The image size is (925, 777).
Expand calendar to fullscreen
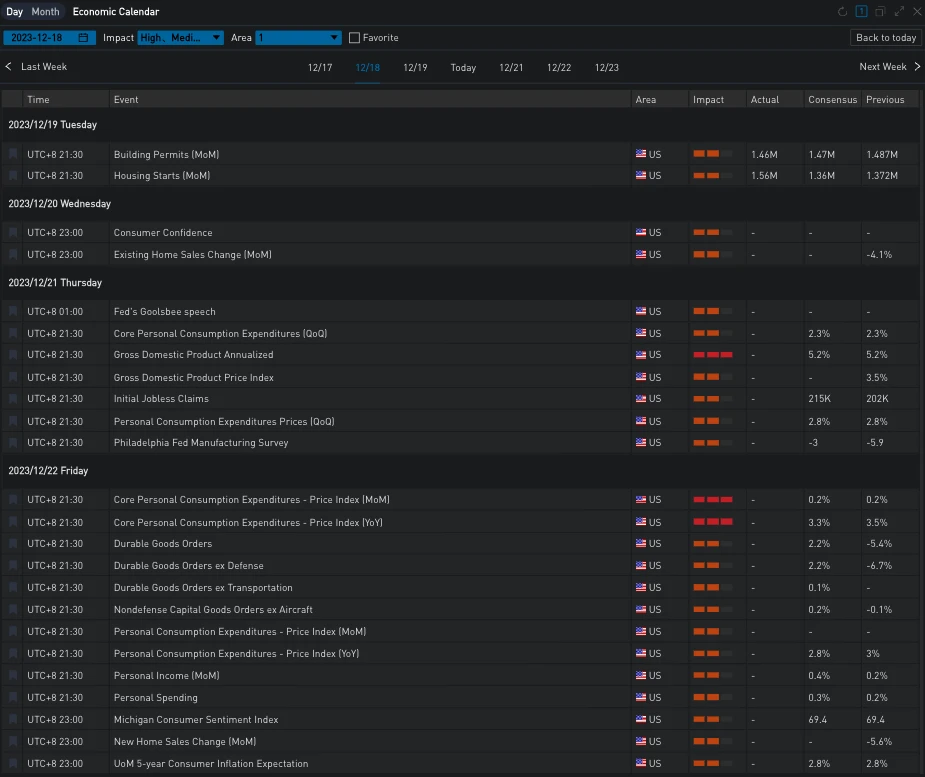coord(899,12)
